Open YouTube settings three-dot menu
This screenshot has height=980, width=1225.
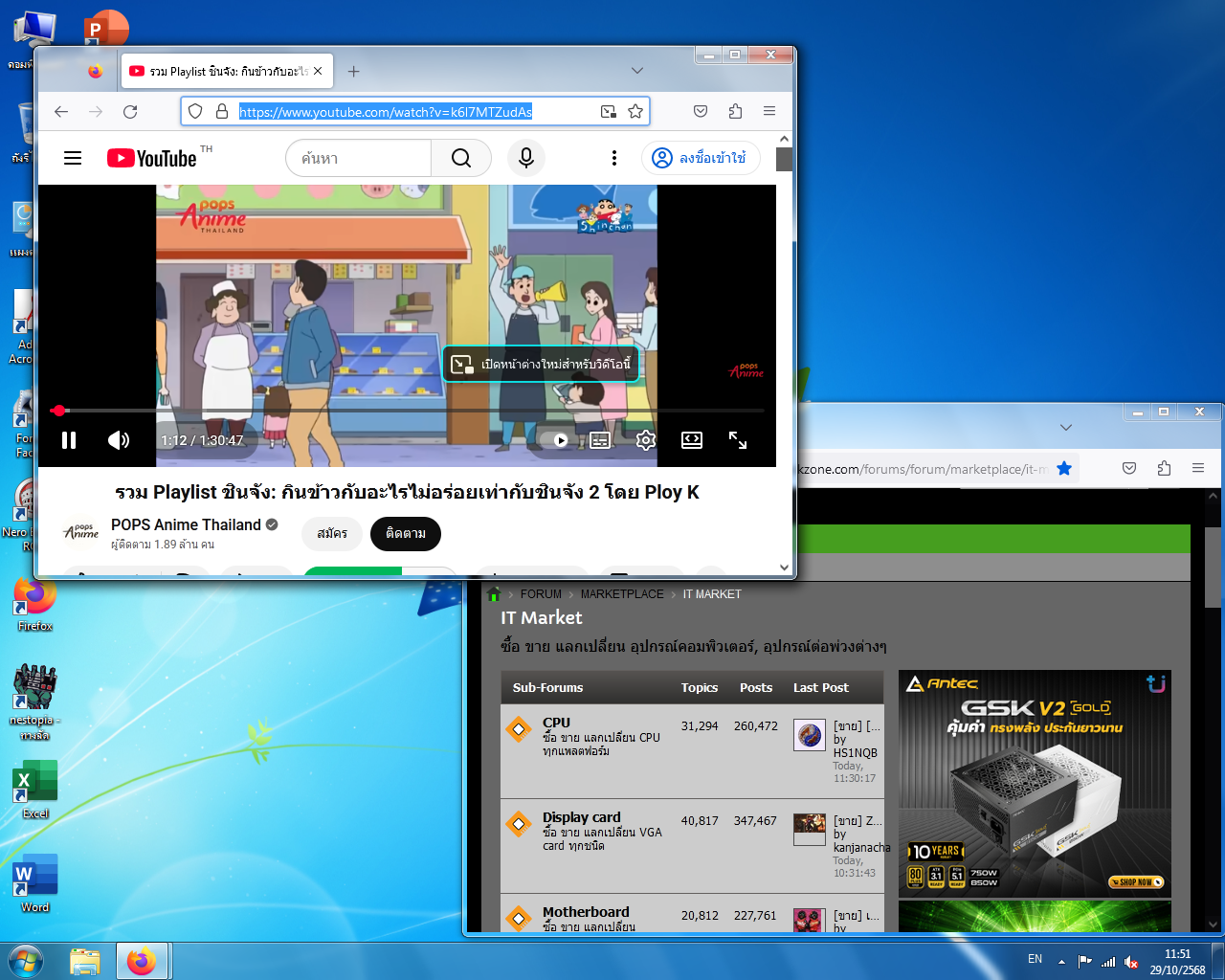(x=614, y=158)
